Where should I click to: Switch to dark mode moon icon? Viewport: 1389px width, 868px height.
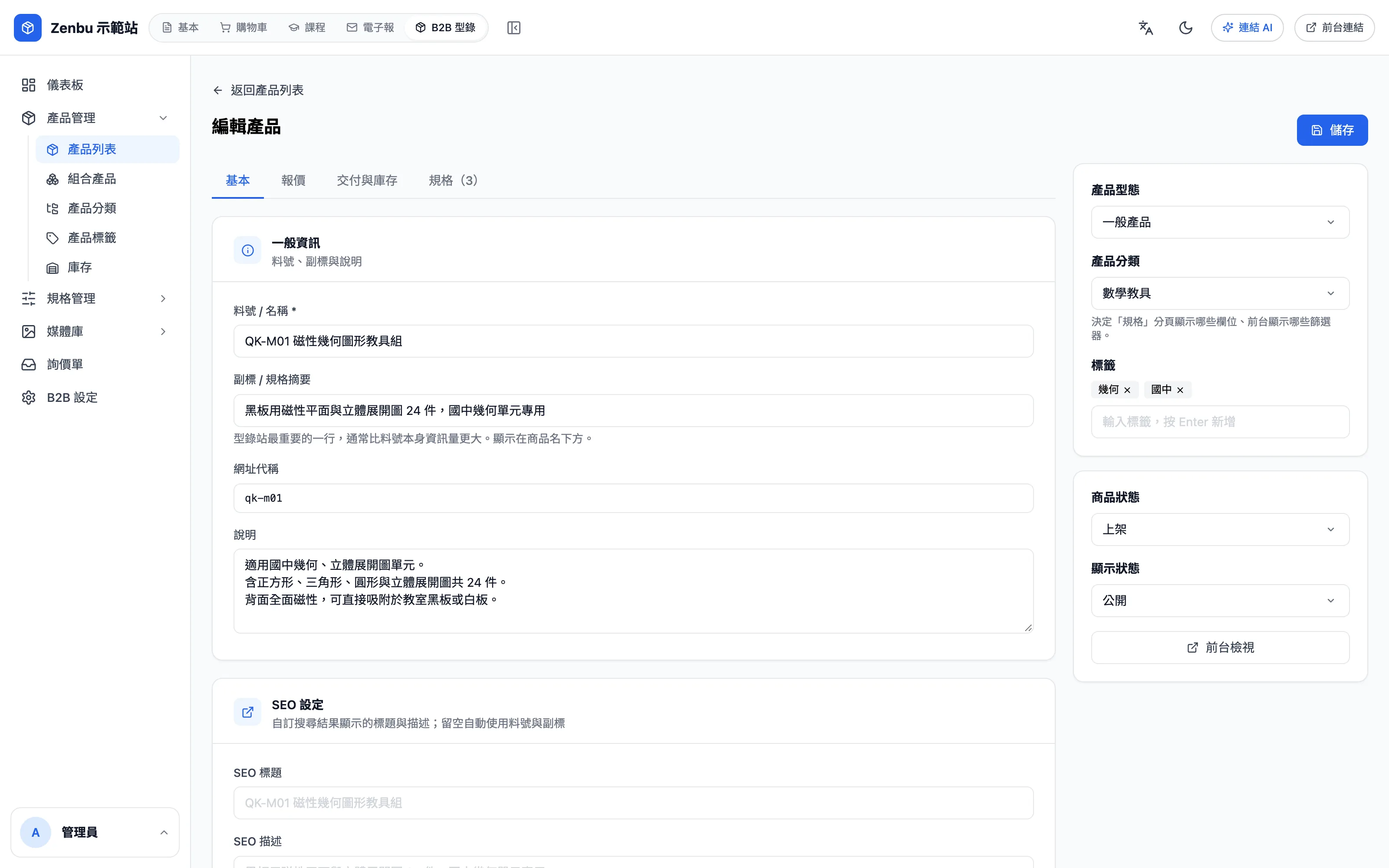tap(1185, 27)
